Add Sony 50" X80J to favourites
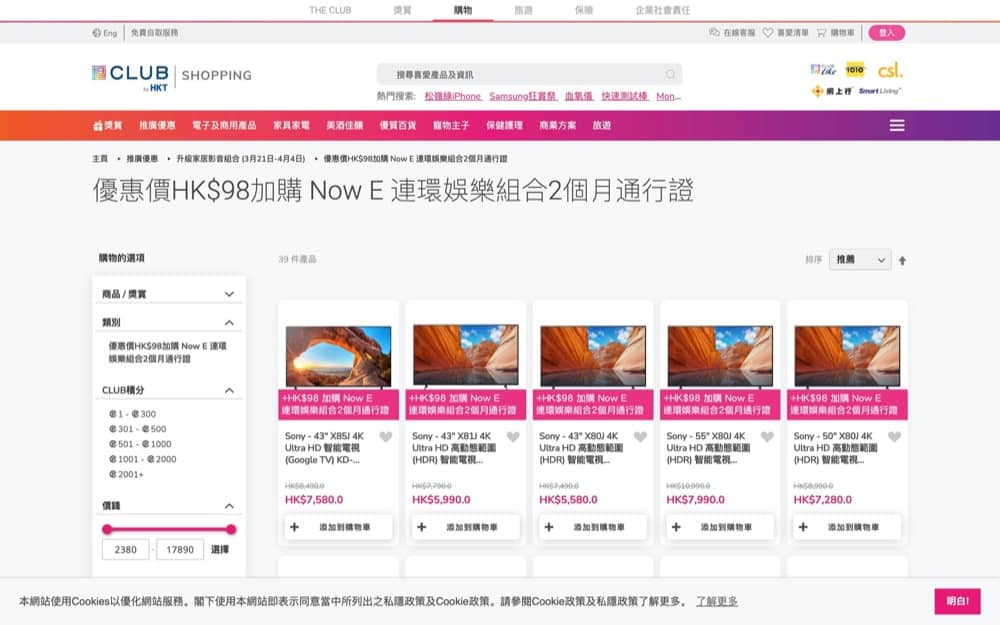This screenshot has width=1000, height=625. click(x=894, y=437)
